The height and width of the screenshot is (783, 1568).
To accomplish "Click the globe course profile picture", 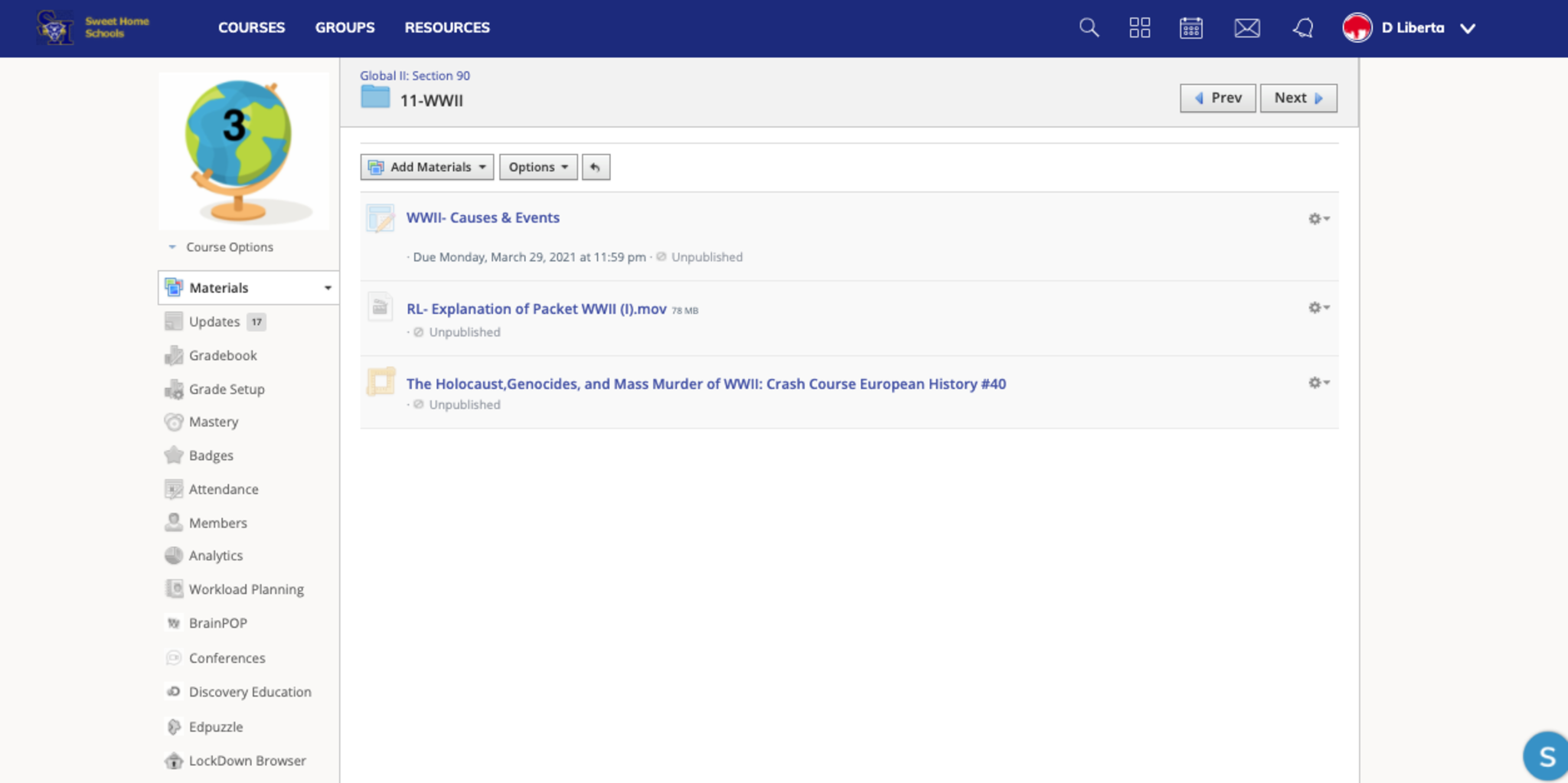I will pyautogui.click(x=243, y=151).
